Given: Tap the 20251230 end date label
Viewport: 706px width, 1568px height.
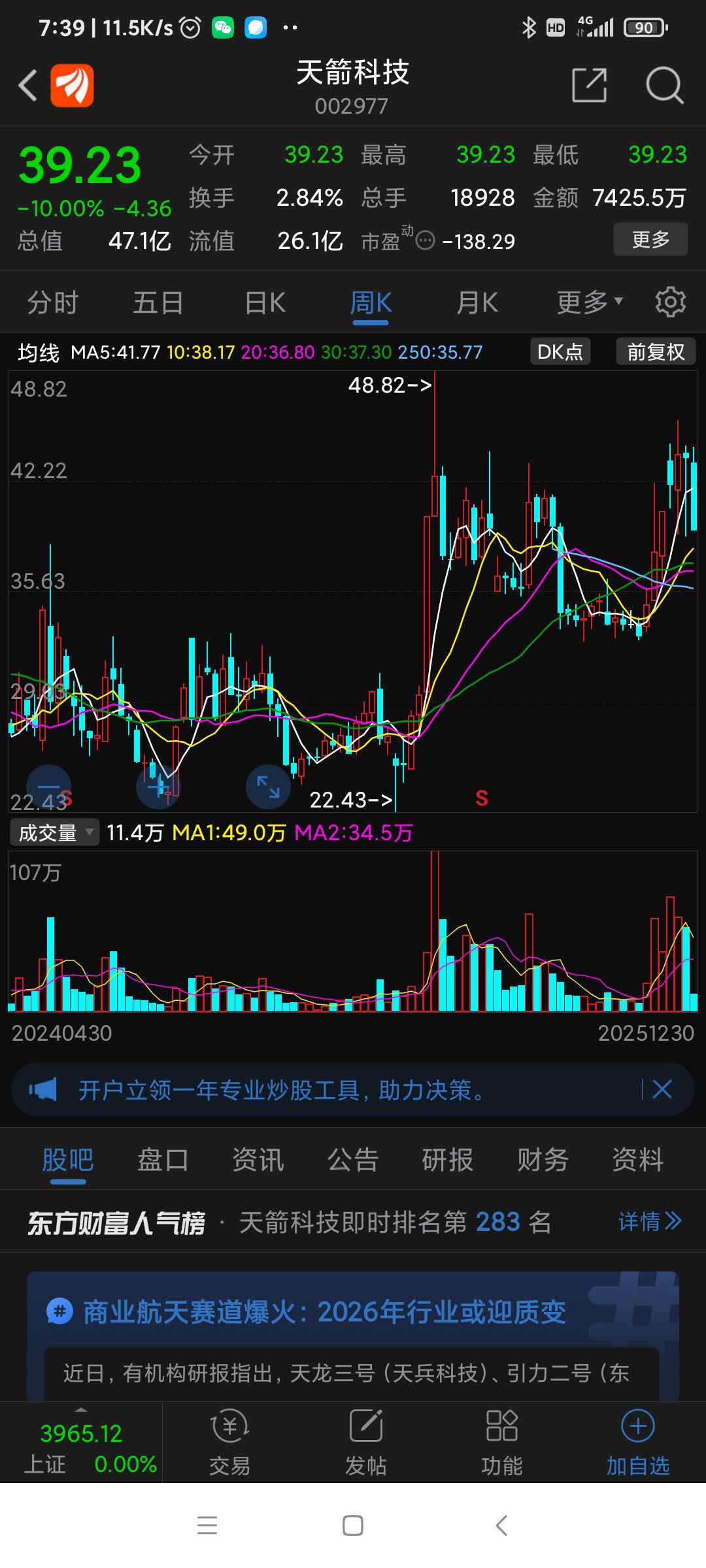Looking at the screenshot, I should [646, 1032].
